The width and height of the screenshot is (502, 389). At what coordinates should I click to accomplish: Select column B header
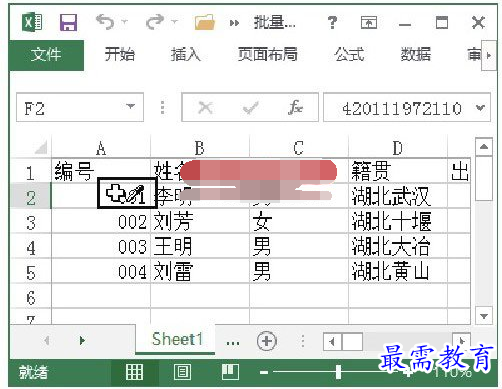coord(199,148)
